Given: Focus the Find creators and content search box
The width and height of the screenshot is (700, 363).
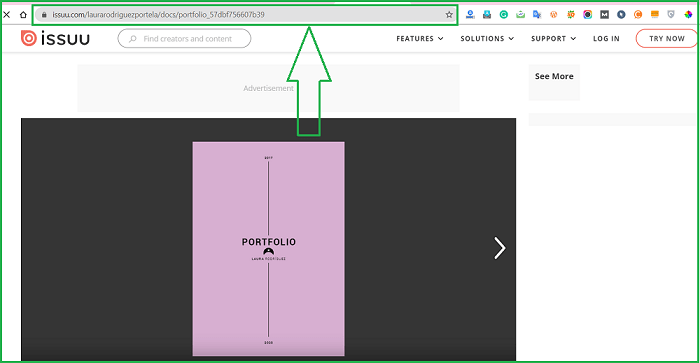Looking at the screenshot, I should 184,38.
